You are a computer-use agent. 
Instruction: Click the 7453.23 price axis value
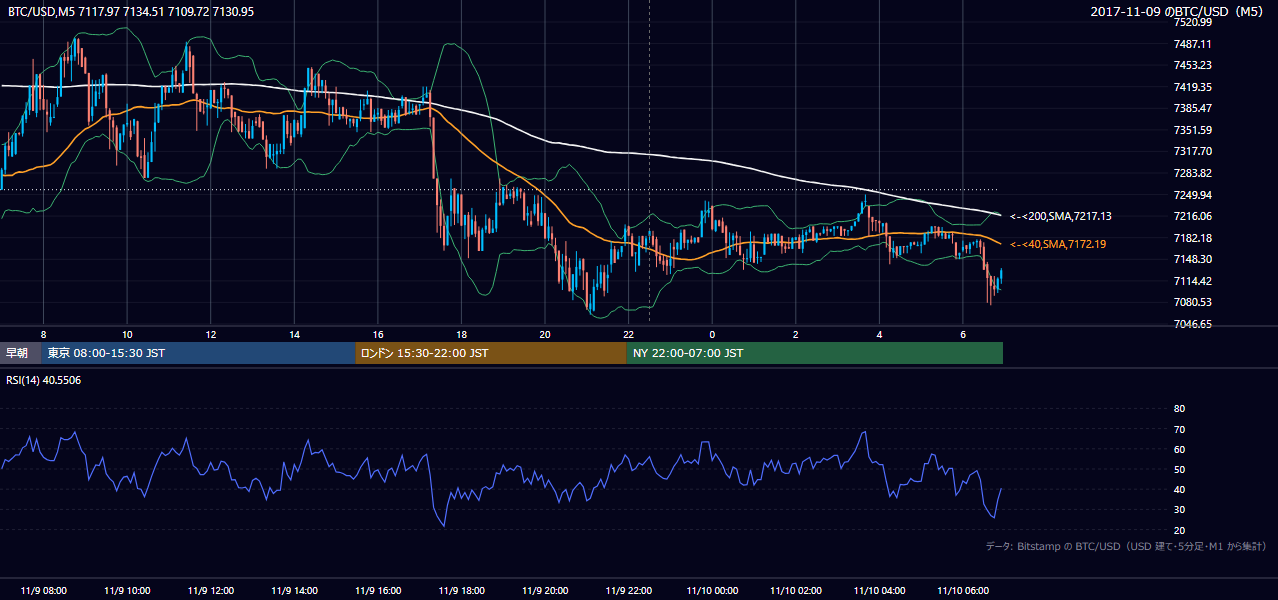(1193, 65)
